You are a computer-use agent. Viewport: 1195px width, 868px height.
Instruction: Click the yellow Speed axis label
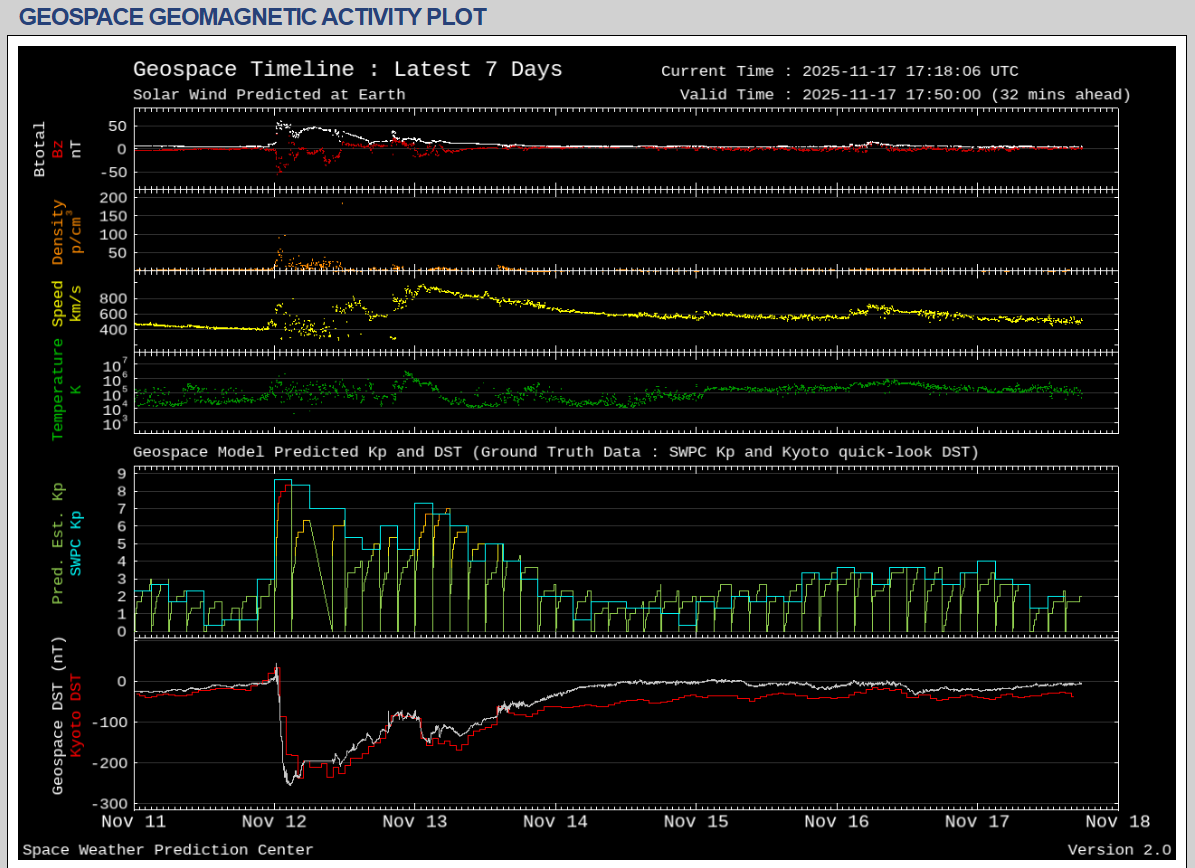click(x=58, y=303)
